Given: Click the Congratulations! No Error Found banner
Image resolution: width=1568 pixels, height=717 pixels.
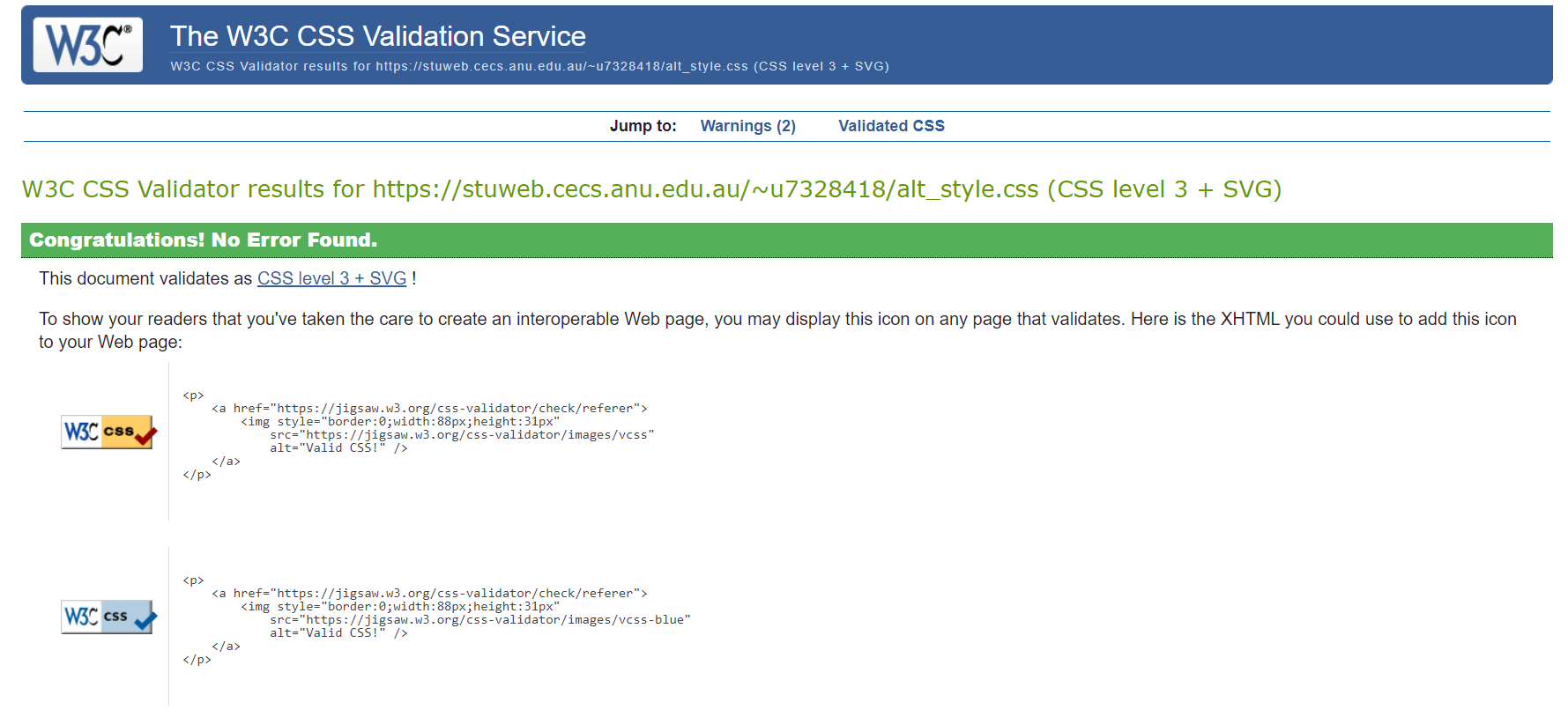Looking at the screenshot, I should [786, 240].
